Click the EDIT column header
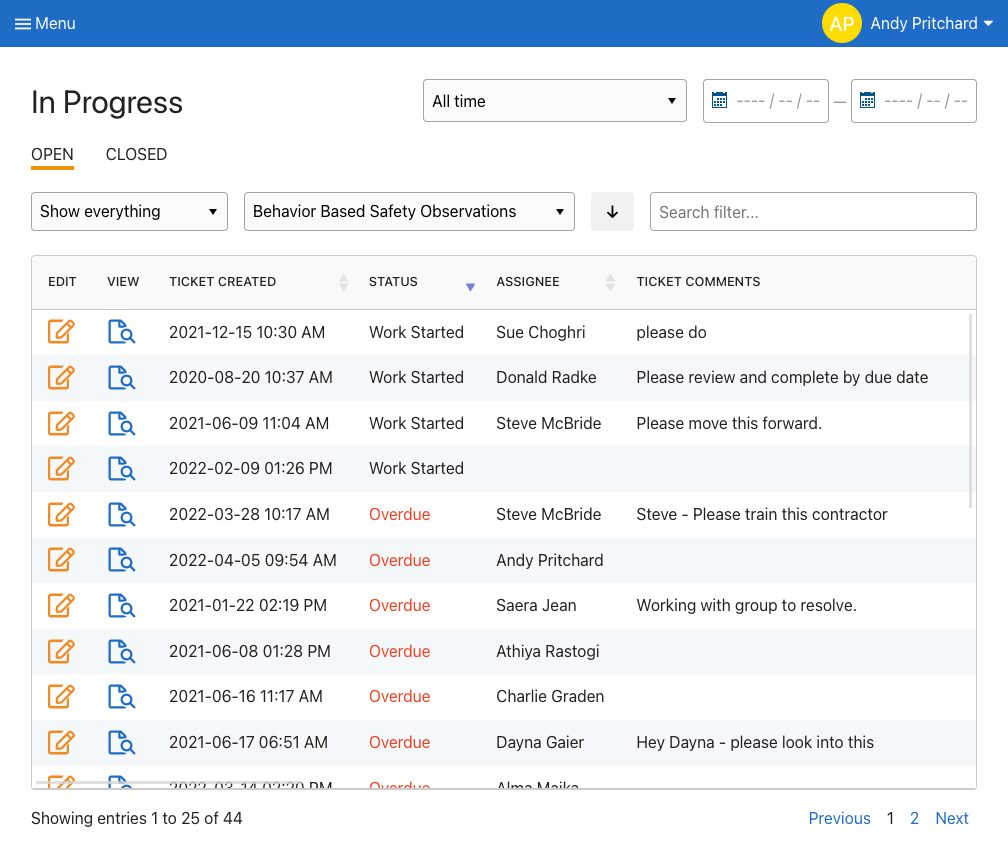The width and height of the screenshot is (1008, 854). coord(62,282)
